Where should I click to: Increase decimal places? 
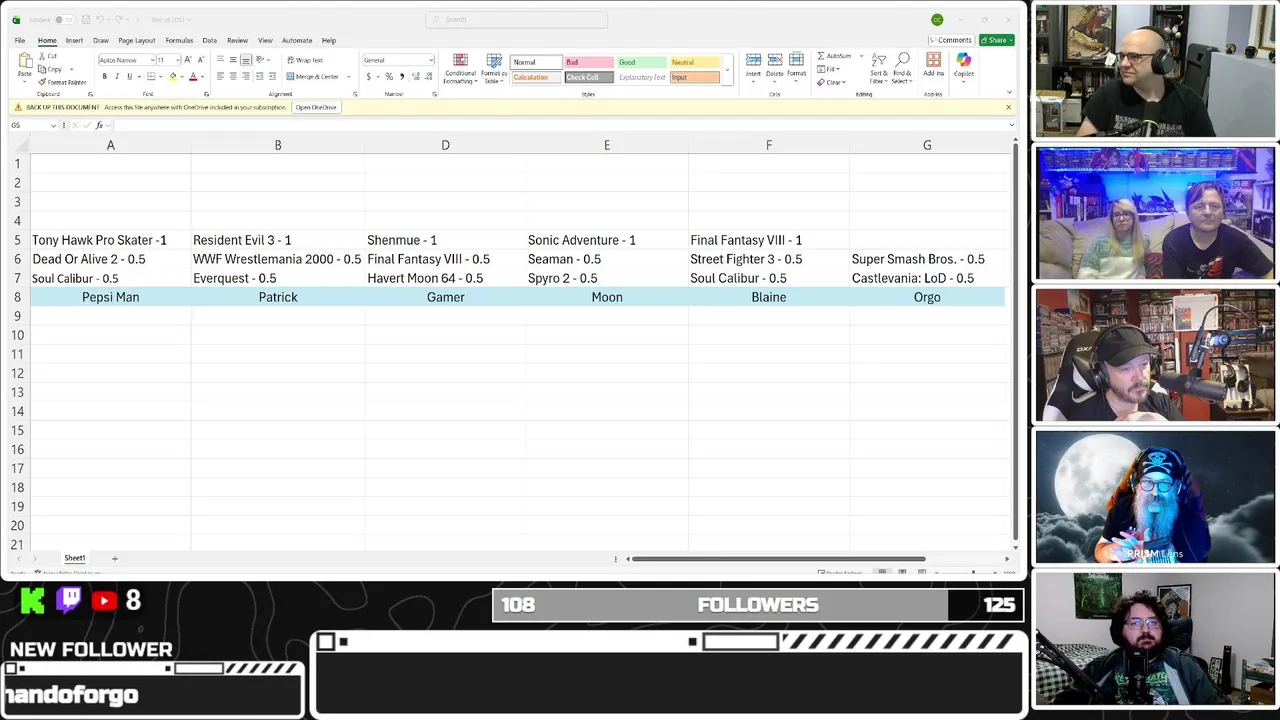pos(414,76)
